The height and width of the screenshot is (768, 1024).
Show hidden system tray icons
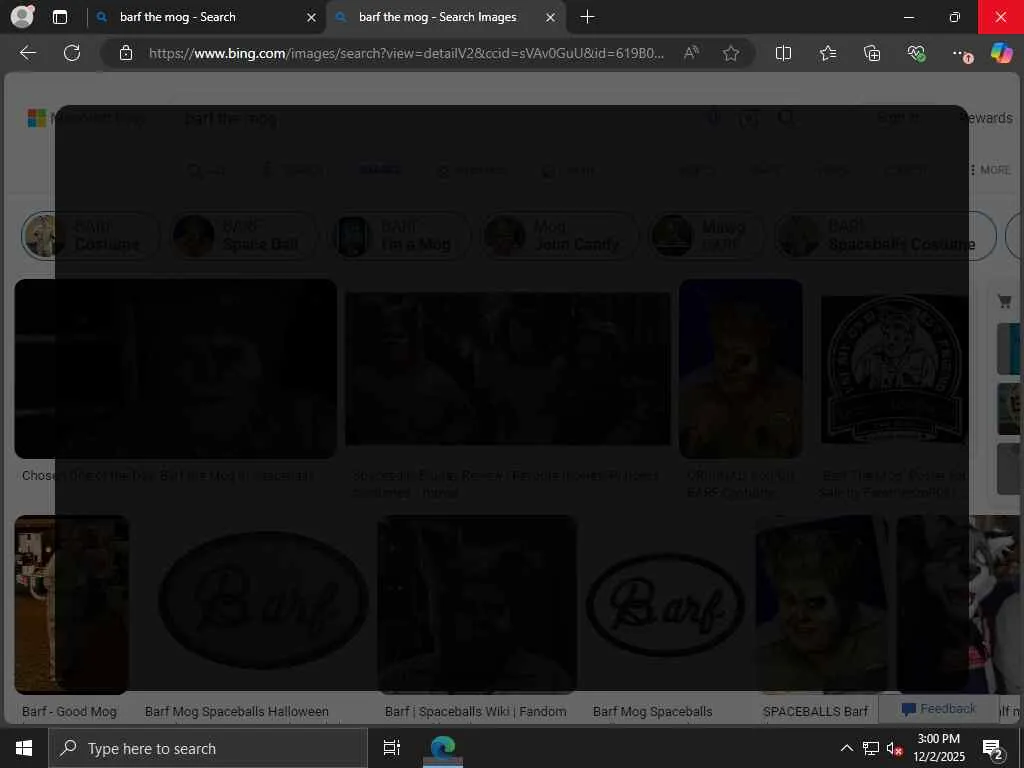[846, 748]
